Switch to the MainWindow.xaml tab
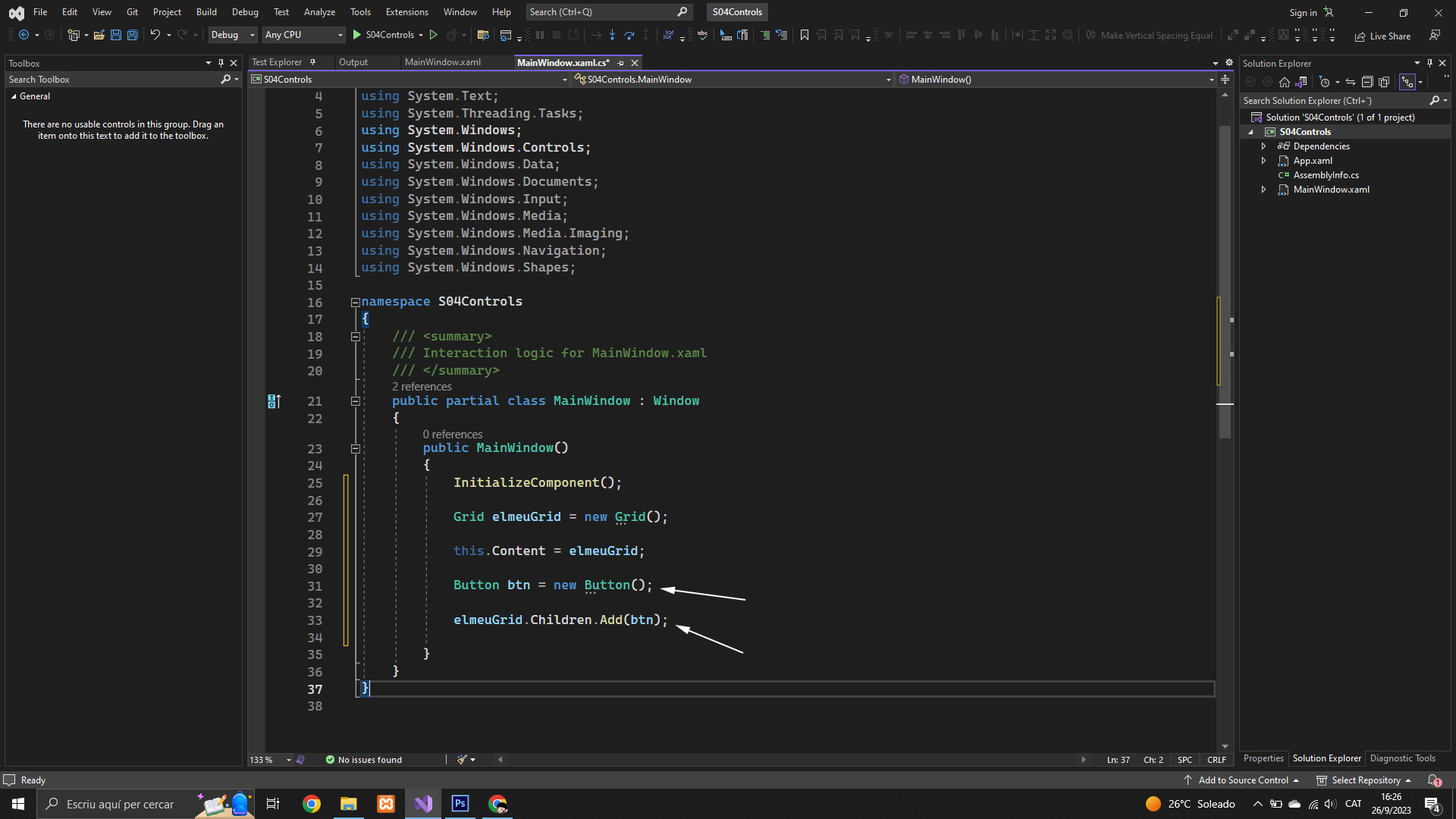The height and width of the screenshot is (819, 1456). coord(443,62)
